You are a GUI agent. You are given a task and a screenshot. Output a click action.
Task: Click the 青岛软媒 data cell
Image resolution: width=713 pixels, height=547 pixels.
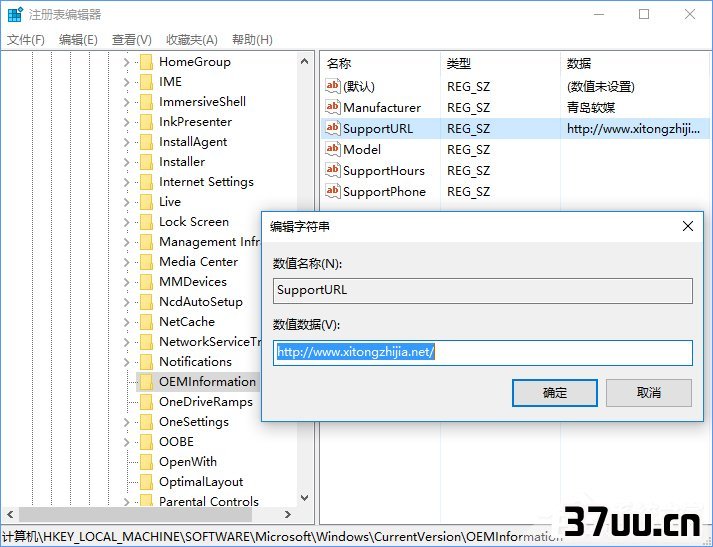click(591, 108)
